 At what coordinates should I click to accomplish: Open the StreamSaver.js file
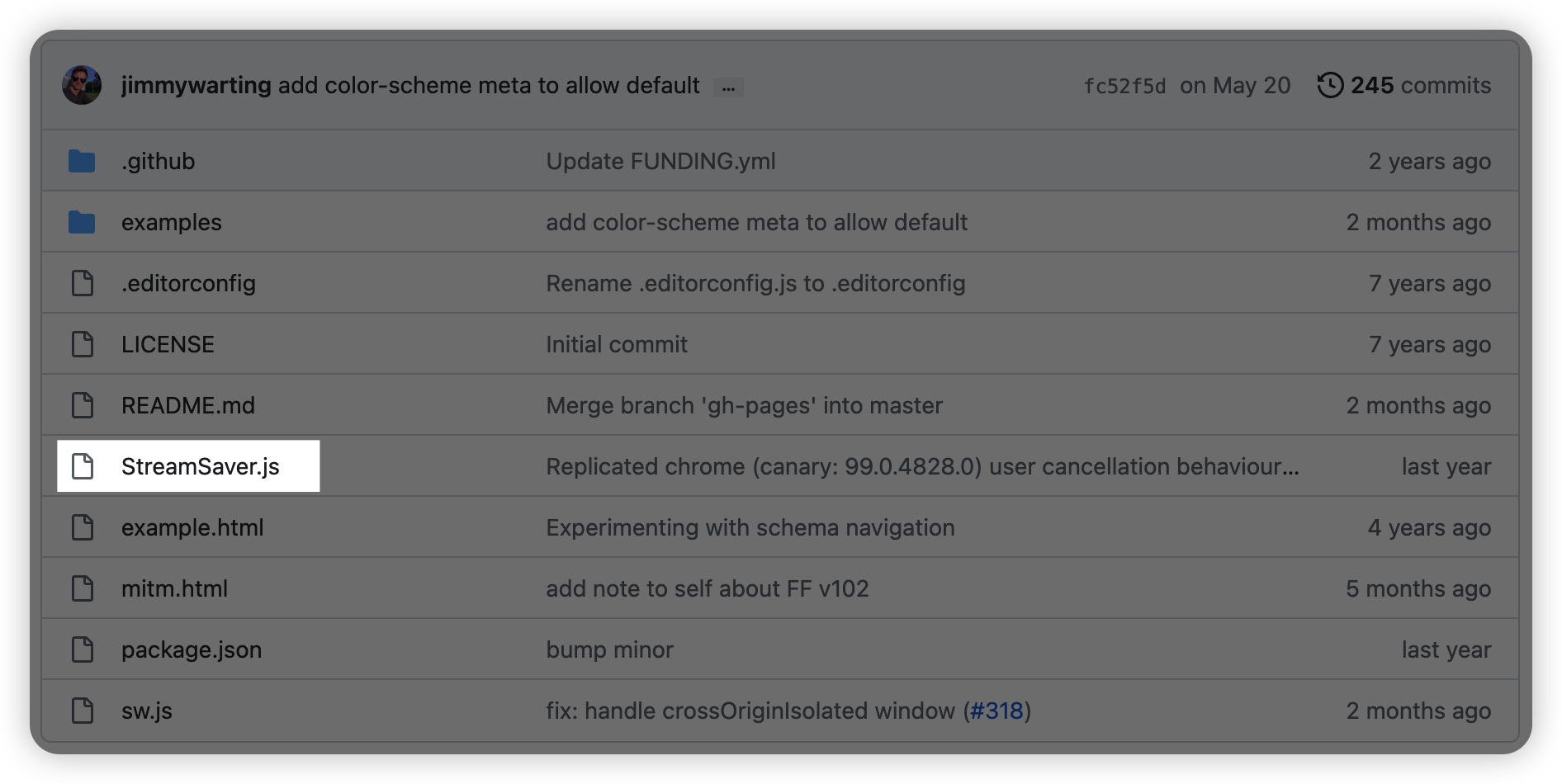point(201,466)
